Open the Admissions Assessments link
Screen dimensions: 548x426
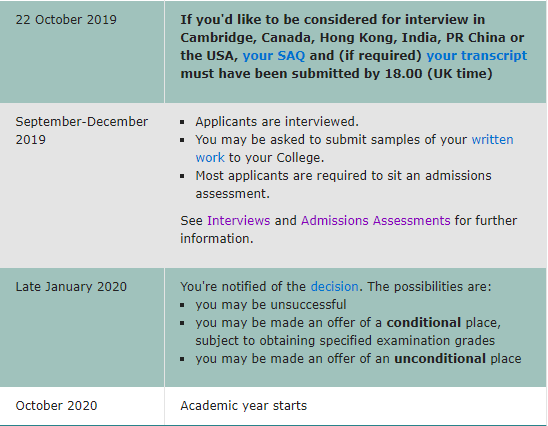[x=375, y=221]
